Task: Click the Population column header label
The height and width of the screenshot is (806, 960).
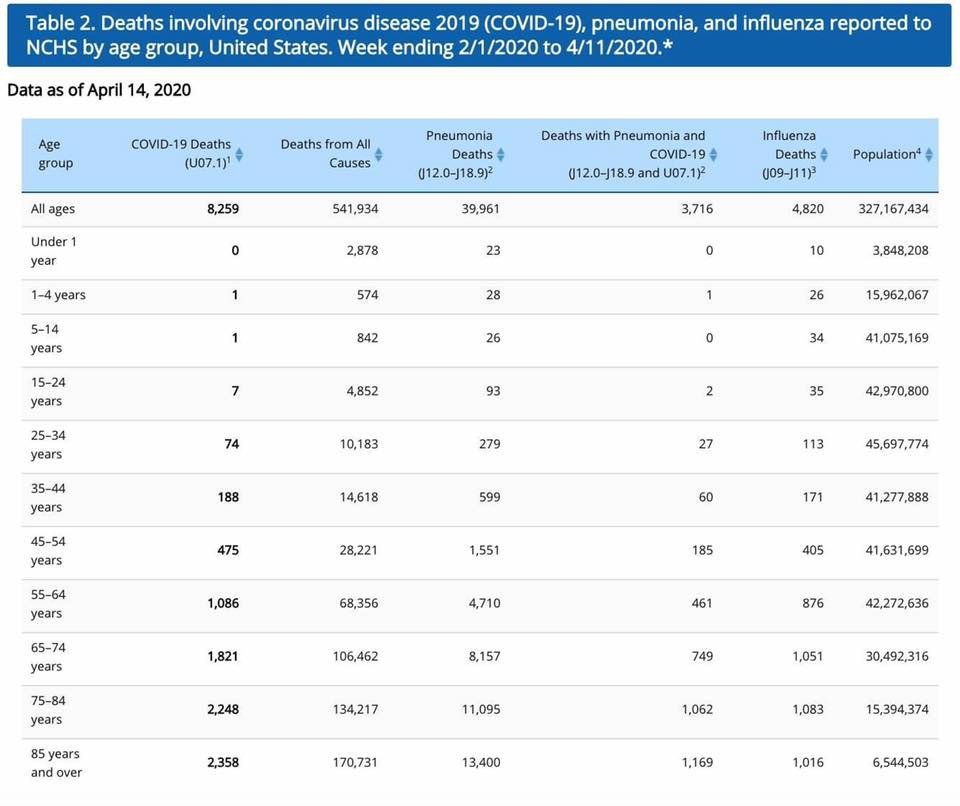Action: click(885, 154)
